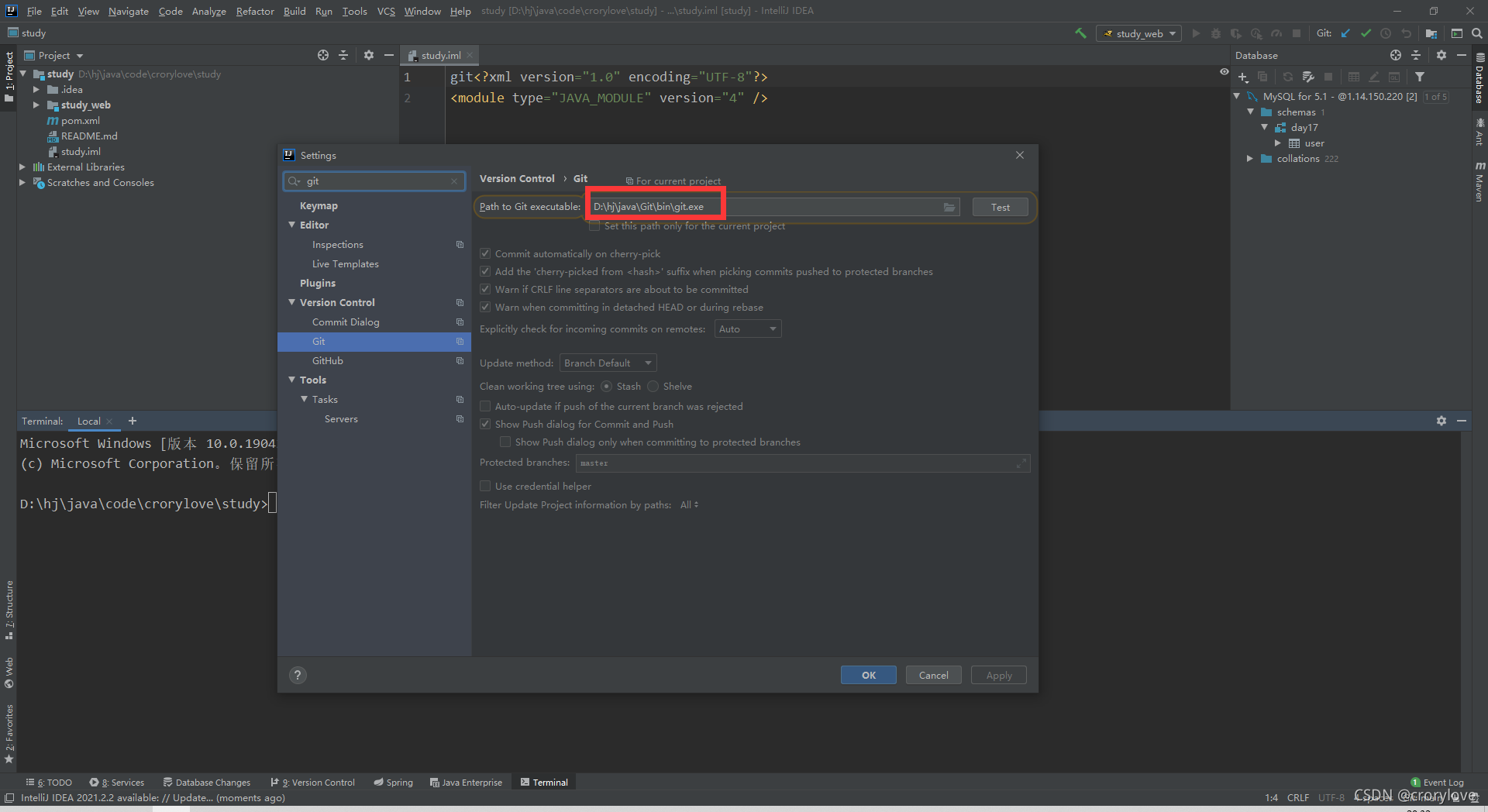Image resolution: width=1488 pixels, height=812 pixels.
Task: Expand collations node in Database tree
Action: click(1249, 159)
